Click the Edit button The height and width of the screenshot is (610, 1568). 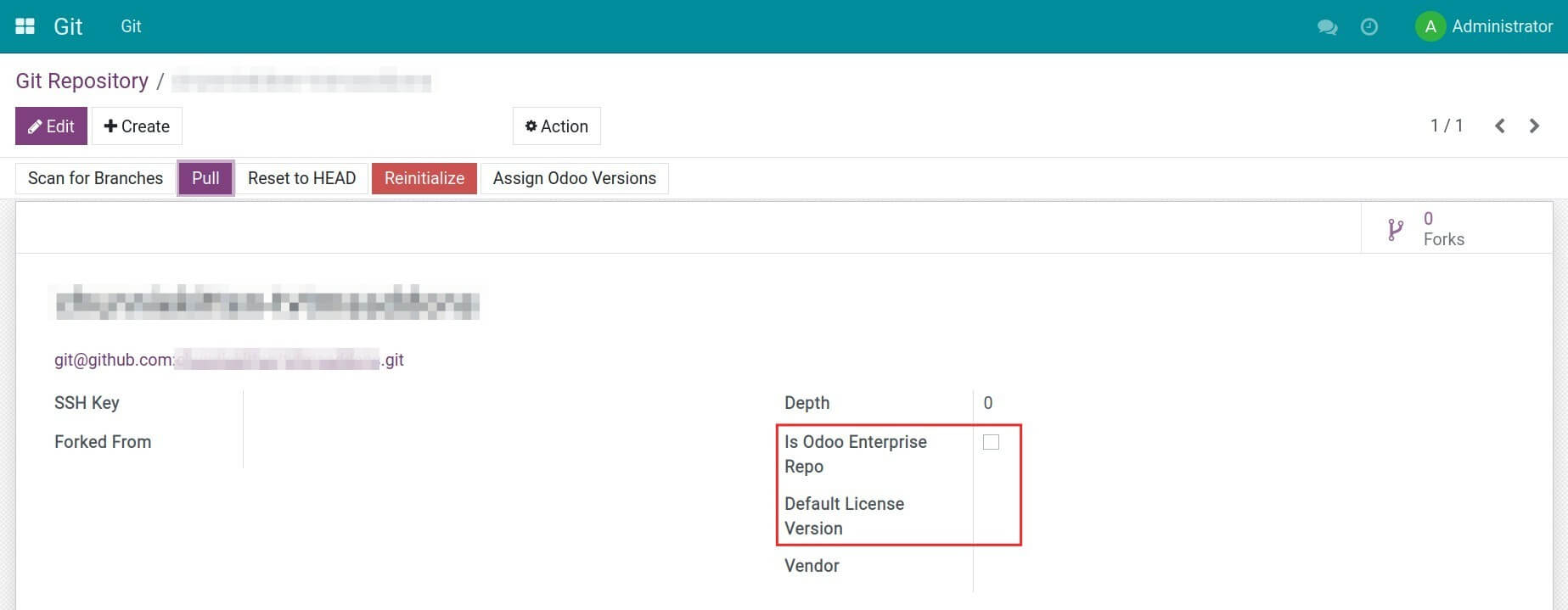coord(51,126)
